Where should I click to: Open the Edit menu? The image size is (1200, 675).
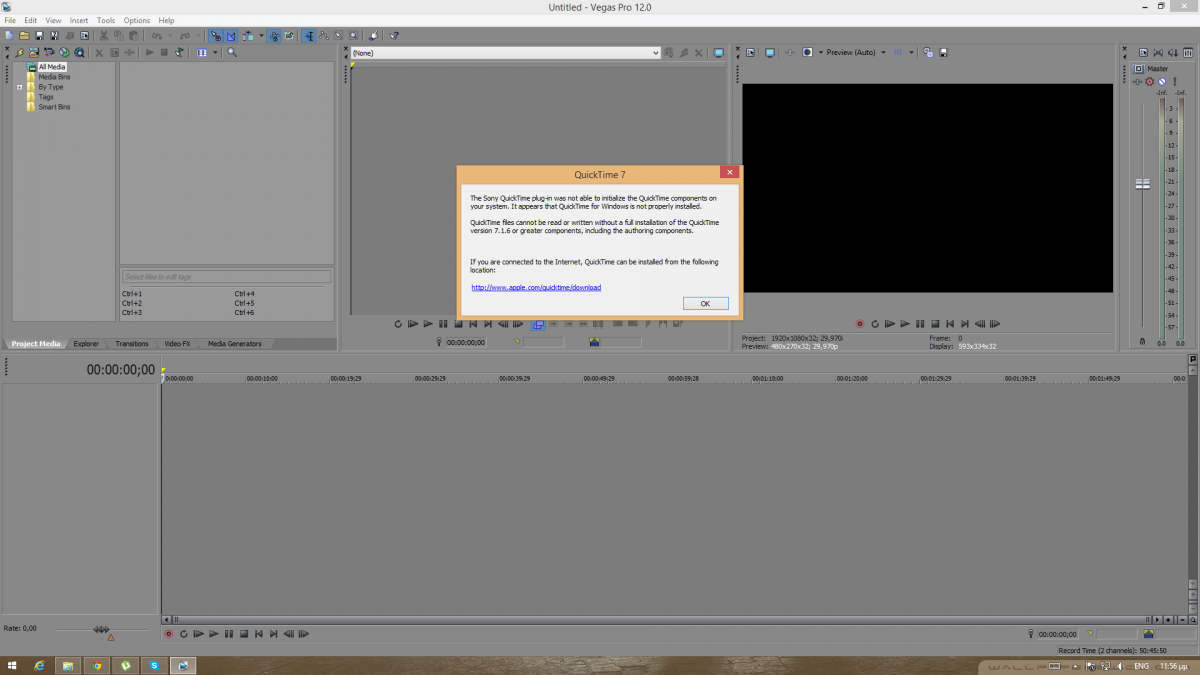click(31, 20)
